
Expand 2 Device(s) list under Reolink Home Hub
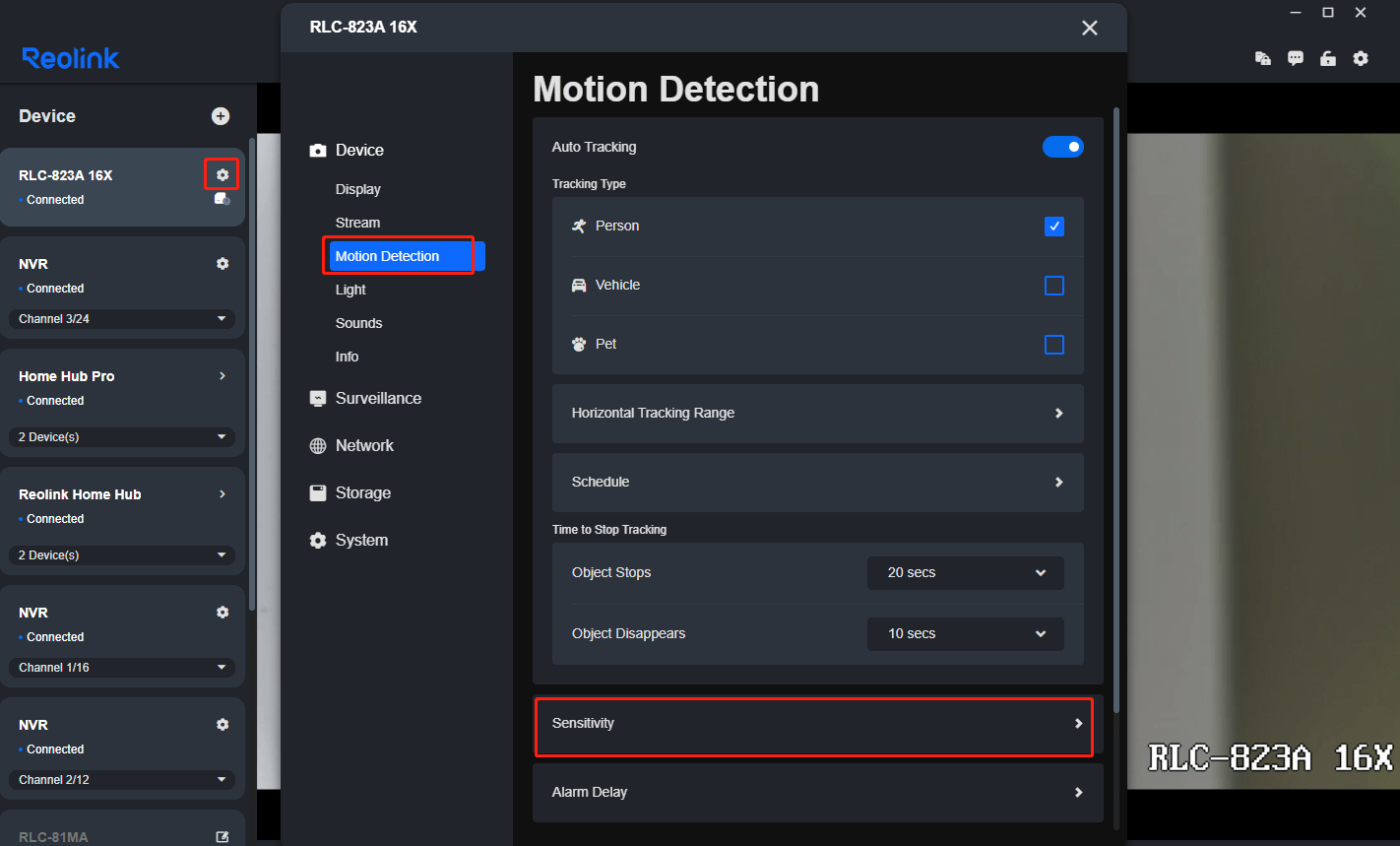(122, 555)
